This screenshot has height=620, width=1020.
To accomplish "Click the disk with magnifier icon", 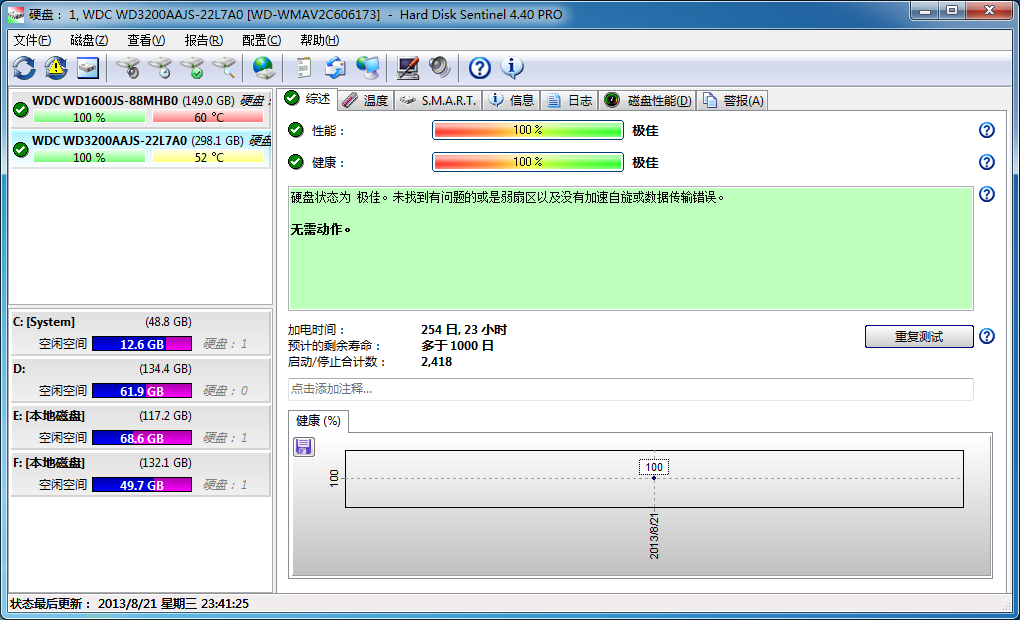I will [x=224, y=68].
